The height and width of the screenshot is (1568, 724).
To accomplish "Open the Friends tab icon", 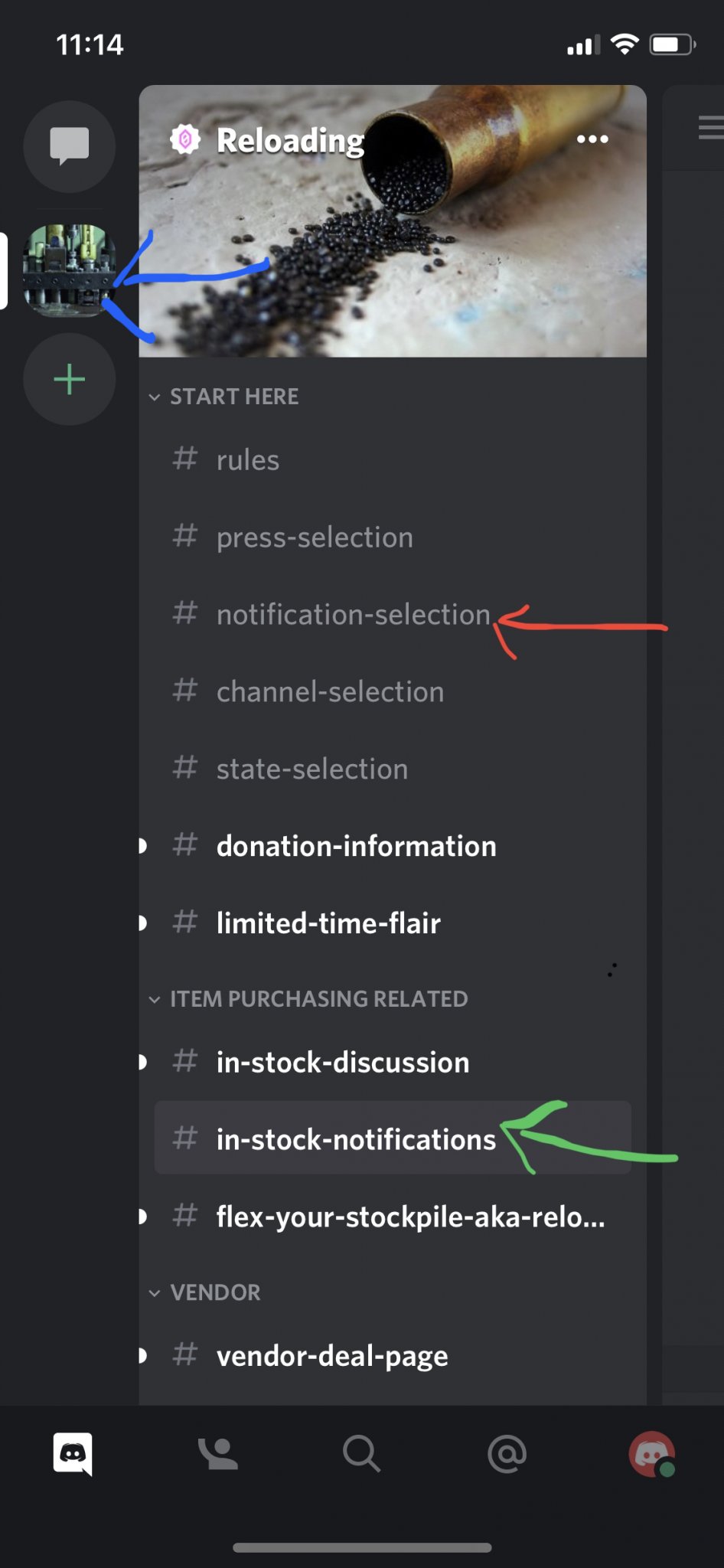I will (x=217, y=1453).
